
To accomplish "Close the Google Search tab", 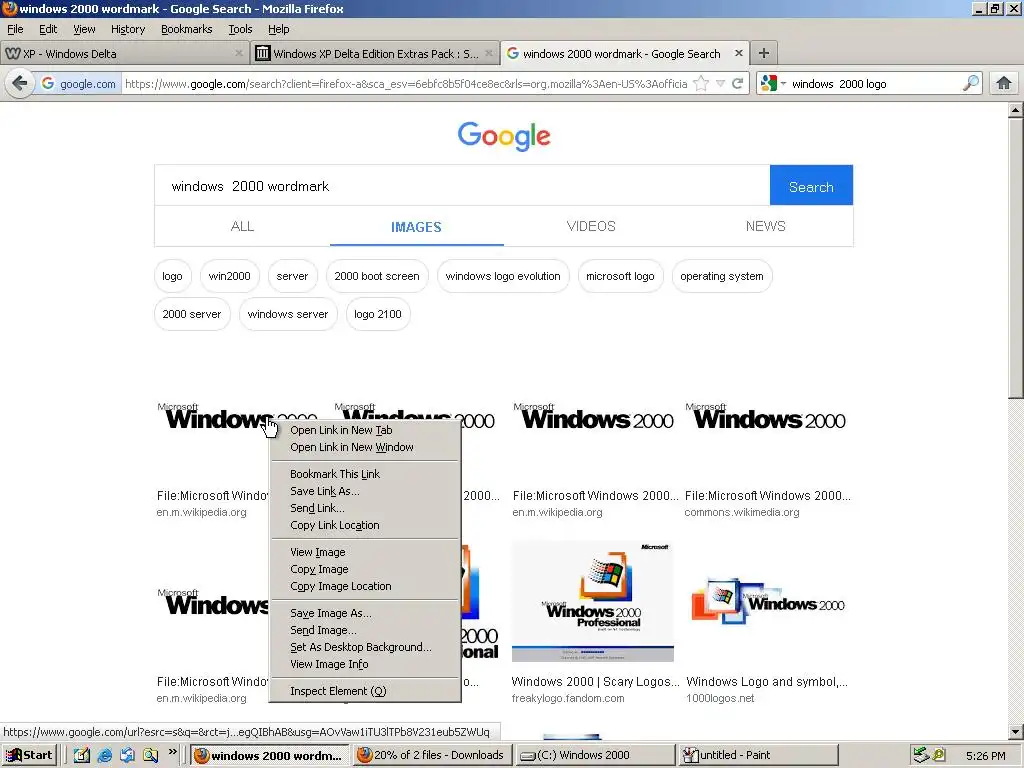I will 739,53.
